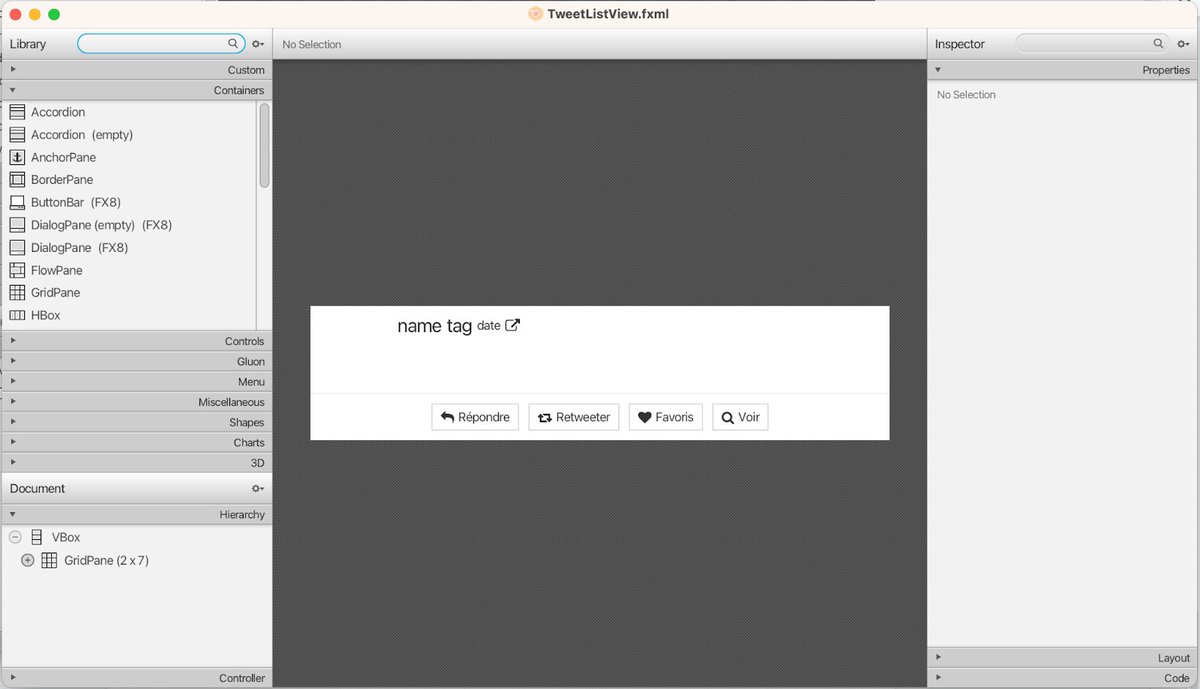Click the file icon in title bar
1200x689 pixels.
[x=536, y=14]
